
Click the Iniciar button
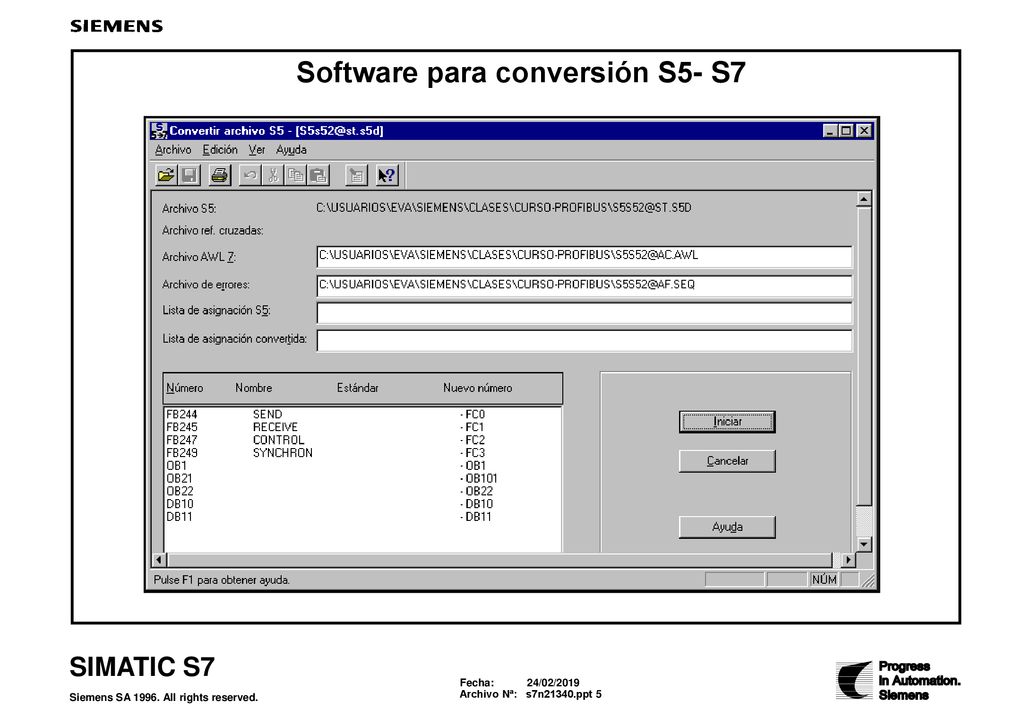pos(727,422)
